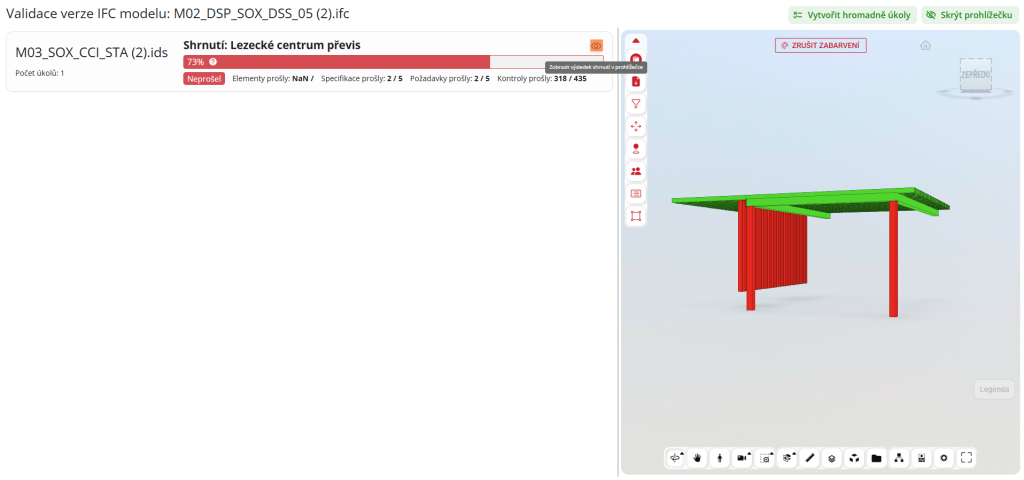Switch to first-person walk mode
This screenshot has height=480, width=1024.
720,458
